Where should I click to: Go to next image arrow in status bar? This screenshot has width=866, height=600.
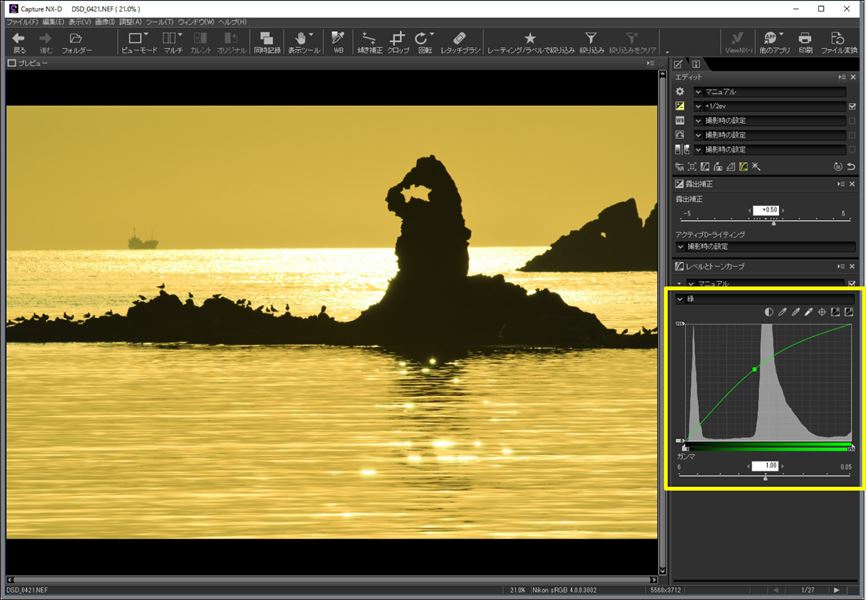[837, 590]
